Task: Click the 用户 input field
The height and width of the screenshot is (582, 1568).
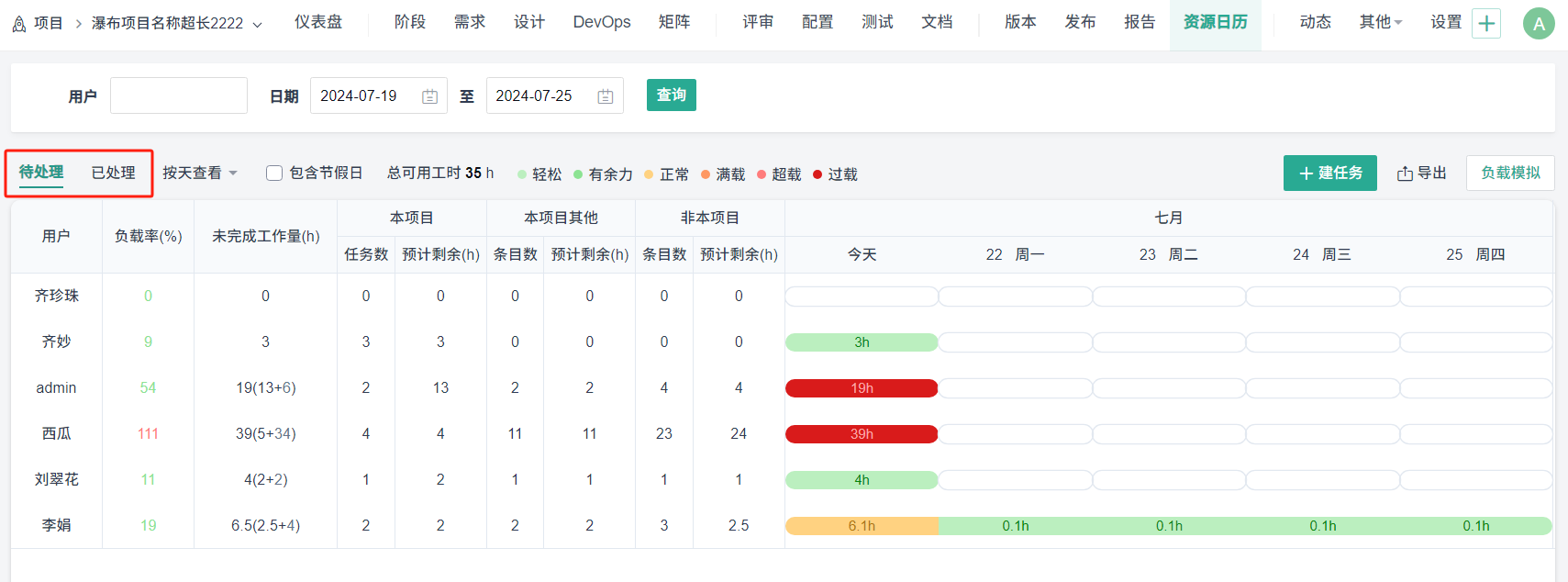Action: click(x=179, y=95)
